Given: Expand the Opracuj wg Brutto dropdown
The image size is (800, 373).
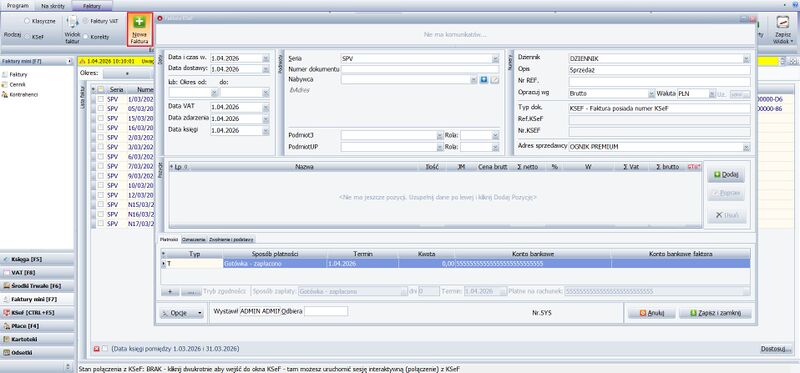Looking at the screenshot, I should click(x=652, y=94).
